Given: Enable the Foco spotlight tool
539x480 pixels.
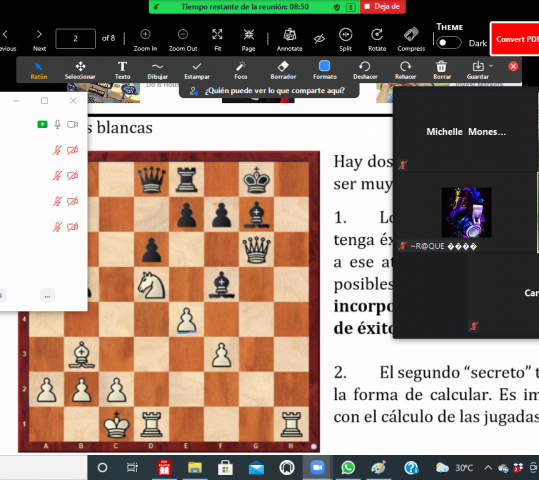Looking at the screenshot, I should [x=241, y=70].
